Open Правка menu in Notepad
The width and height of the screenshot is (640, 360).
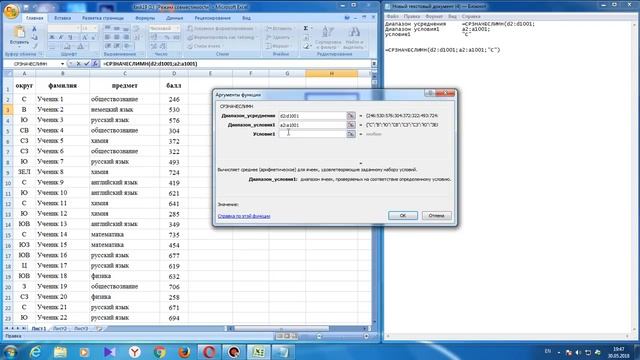[411, 17]
